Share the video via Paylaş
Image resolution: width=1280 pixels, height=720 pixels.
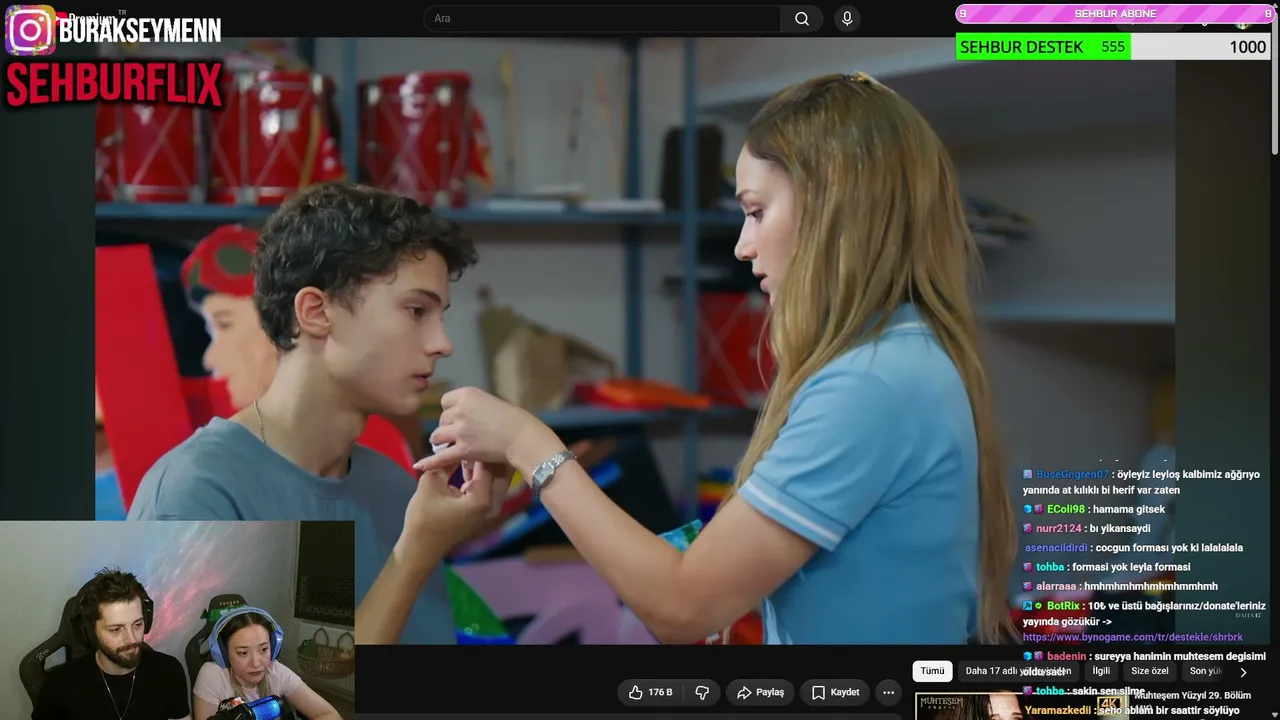[760, 692]
